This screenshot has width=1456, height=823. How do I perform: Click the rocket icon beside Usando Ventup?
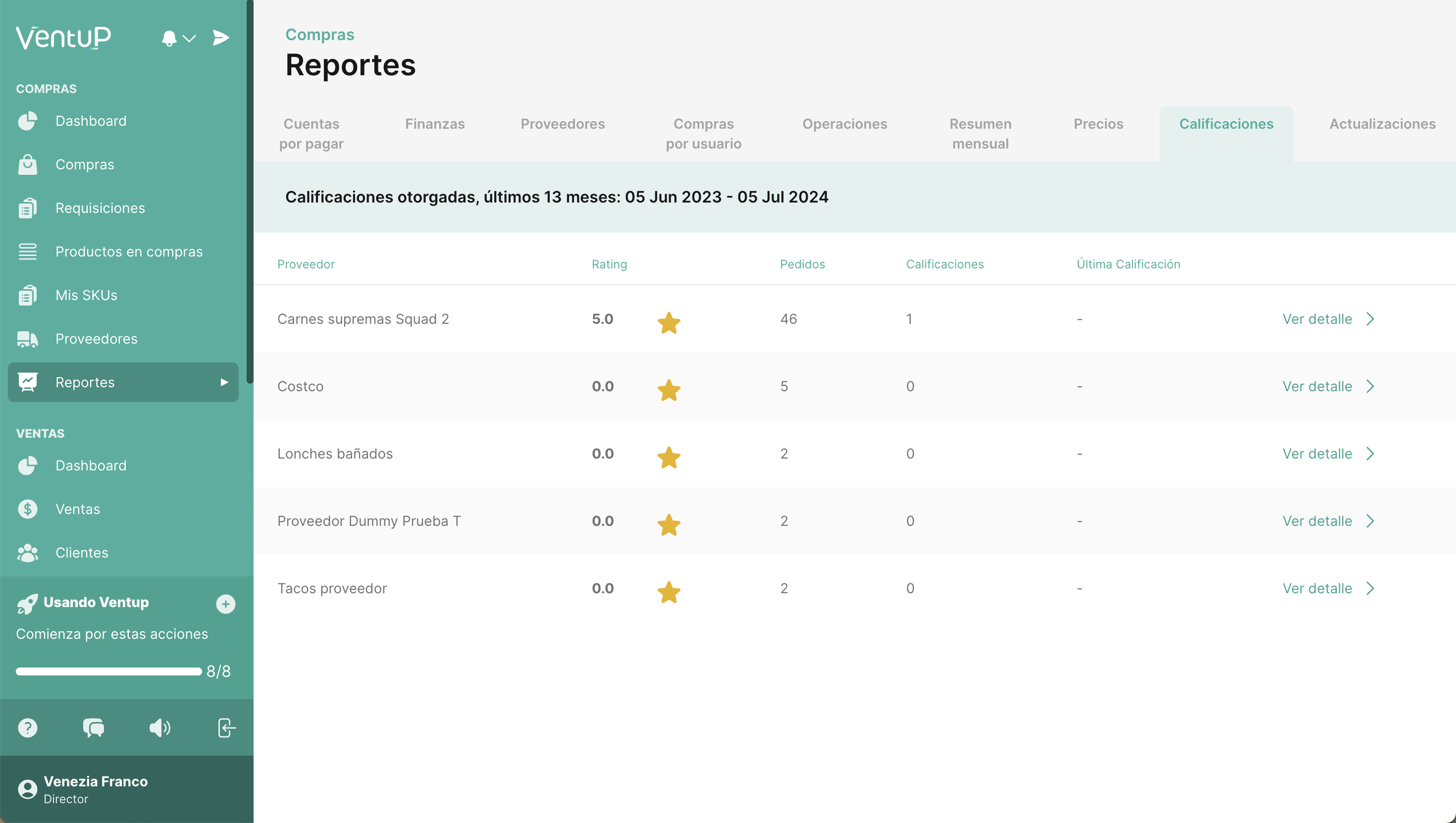[x=27, y=604]
